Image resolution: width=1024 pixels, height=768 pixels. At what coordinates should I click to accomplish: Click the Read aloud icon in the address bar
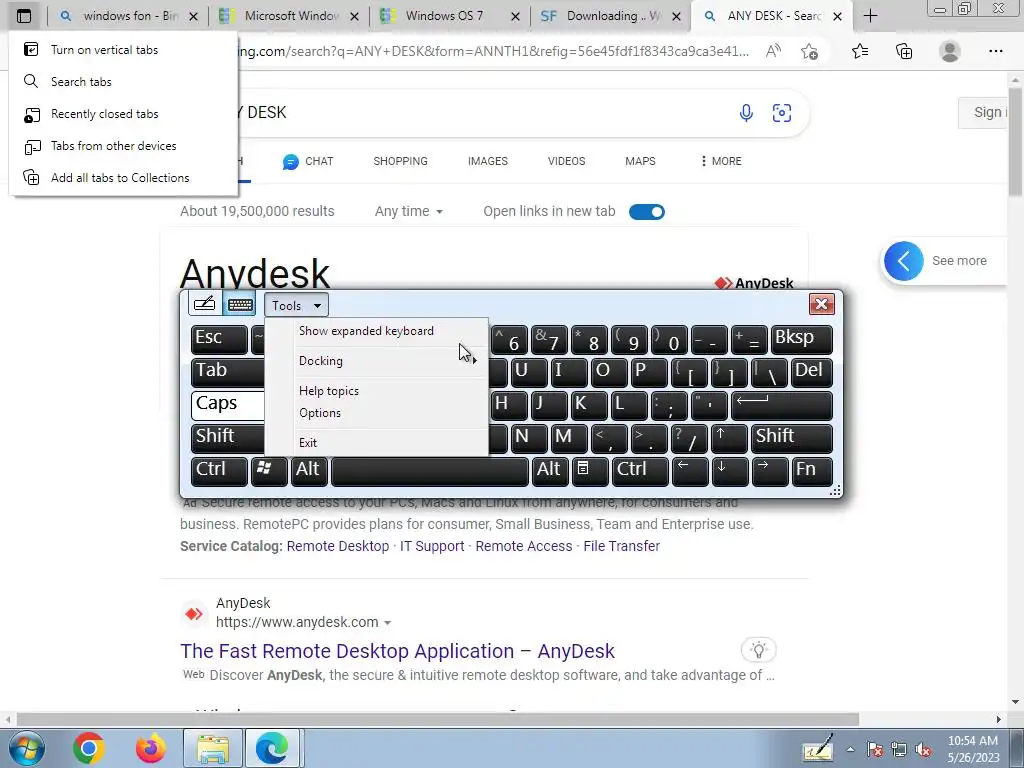pyautogui.click(x=773, y=51)
